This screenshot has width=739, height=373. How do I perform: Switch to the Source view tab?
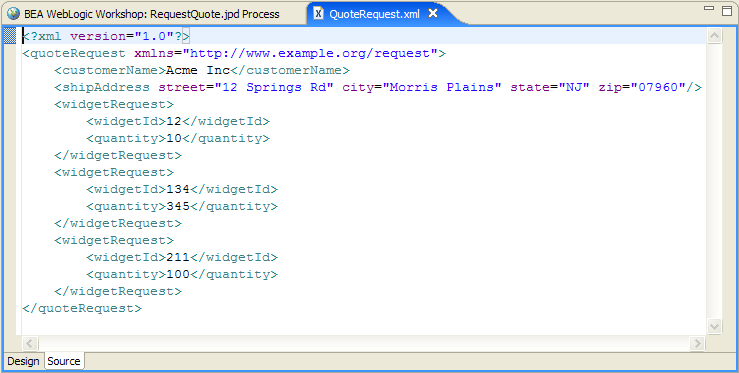pos(64,361)
